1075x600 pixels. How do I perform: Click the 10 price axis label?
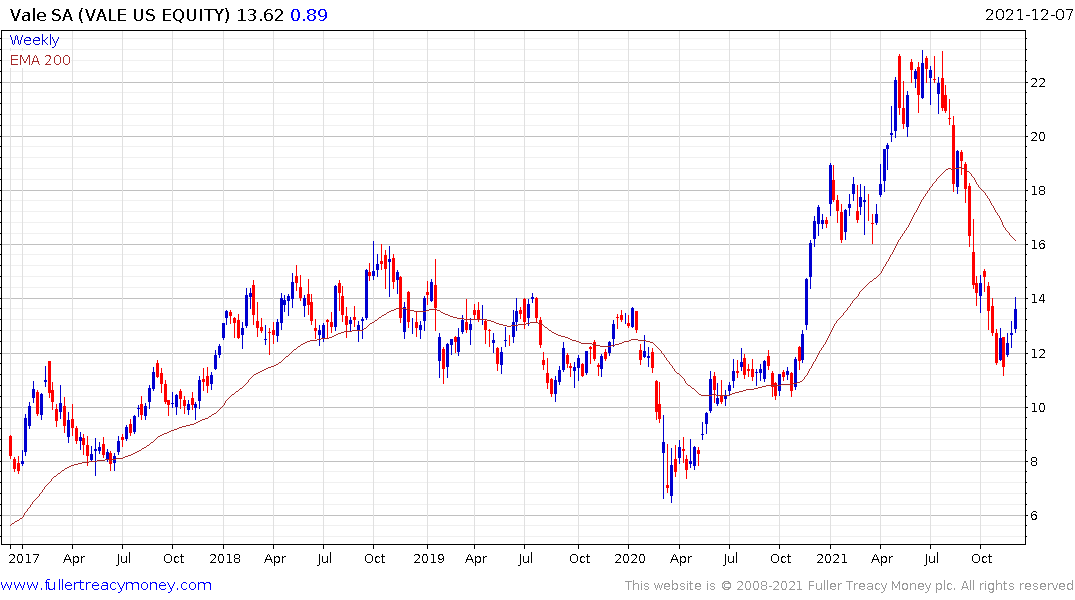1038,407
